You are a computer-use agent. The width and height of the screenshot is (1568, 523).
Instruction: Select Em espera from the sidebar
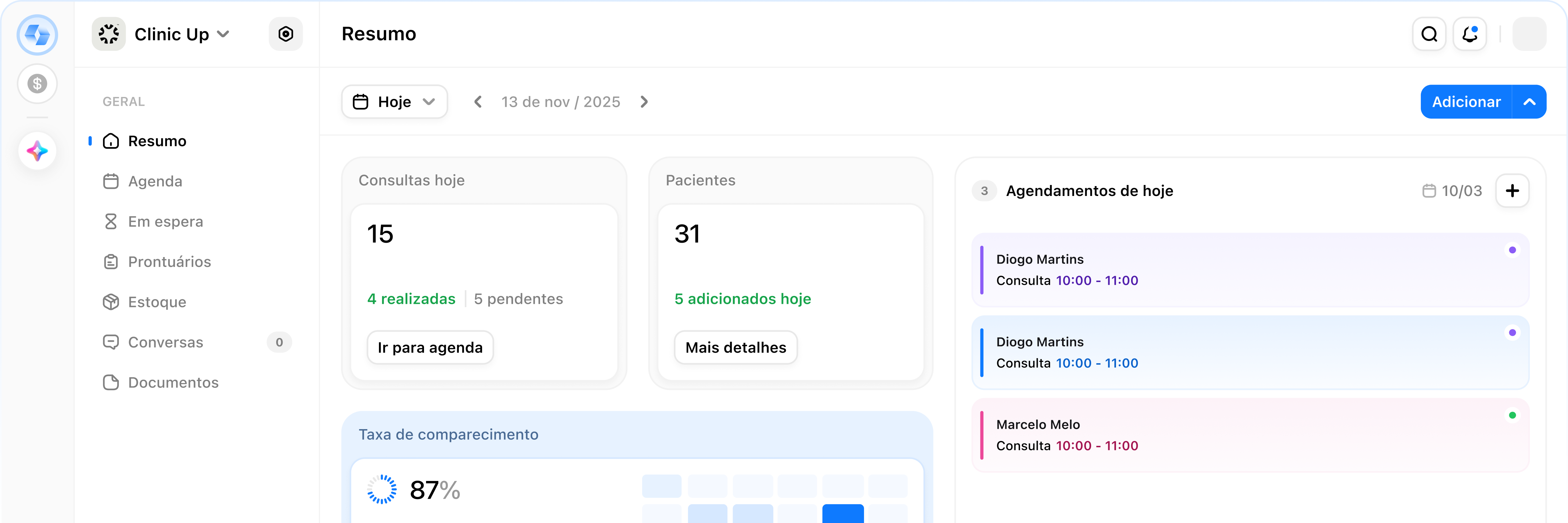coord(166,221)
